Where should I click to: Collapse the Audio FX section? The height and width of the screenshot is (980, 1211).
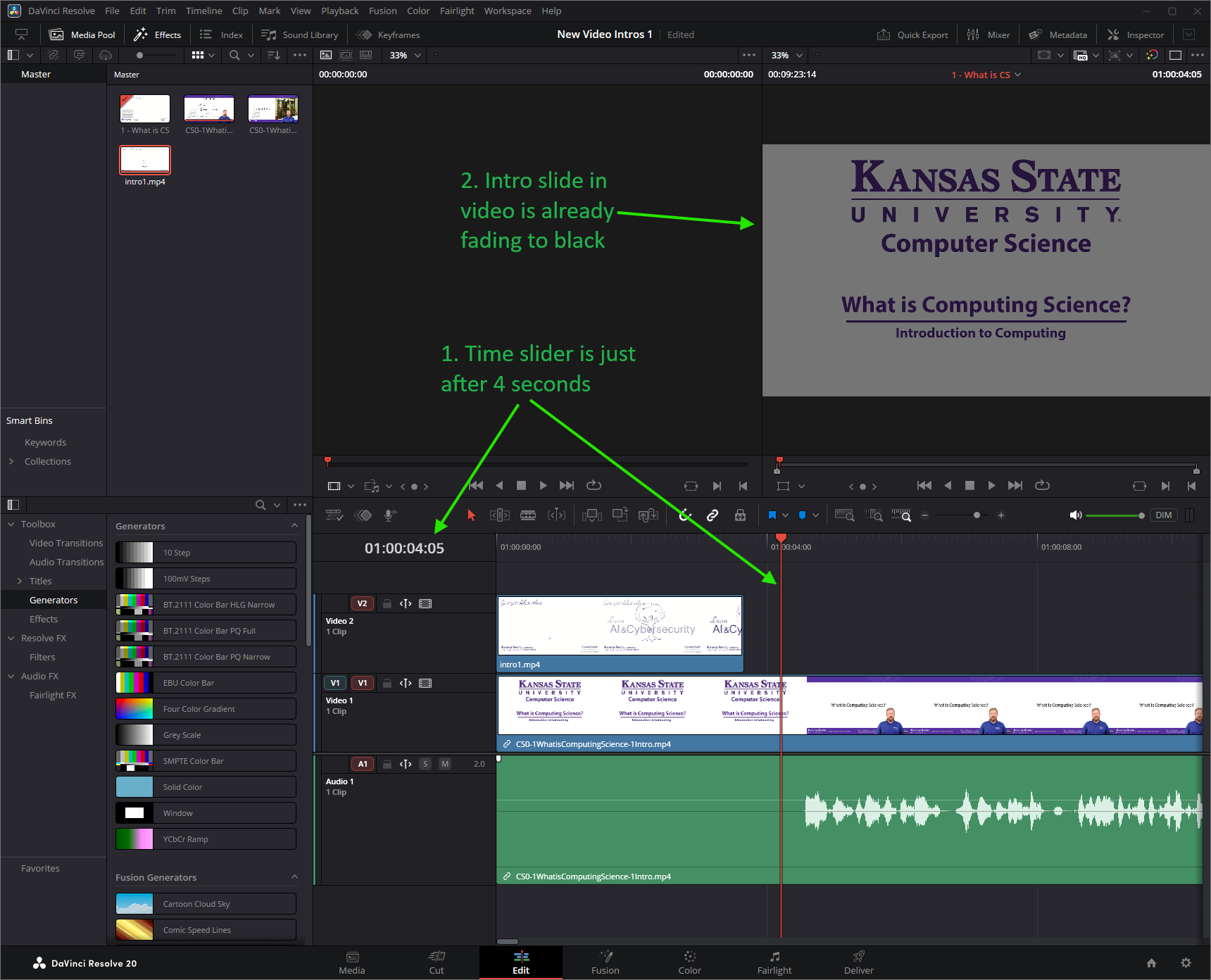(11, 677)
